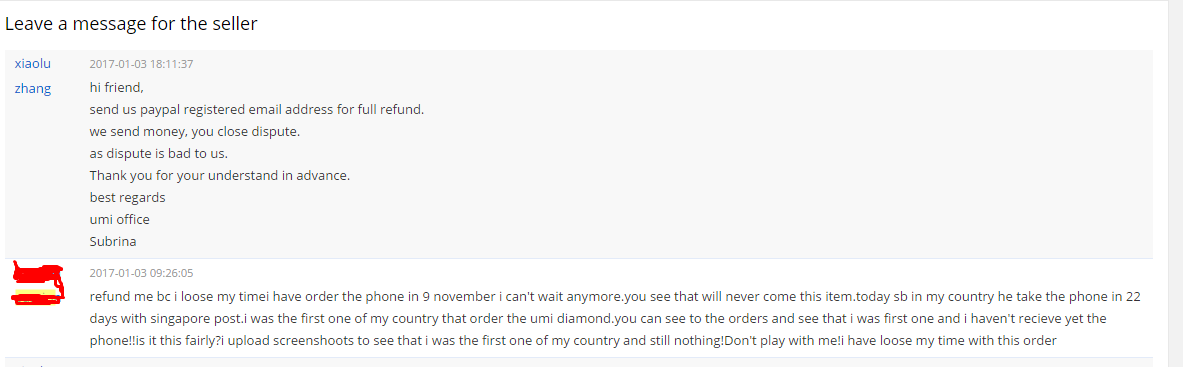This screenshot has width=1183, height=367.
Task: Select the 2017-01-03 09:26:05 timestamp
Action: tap(141, 273)
